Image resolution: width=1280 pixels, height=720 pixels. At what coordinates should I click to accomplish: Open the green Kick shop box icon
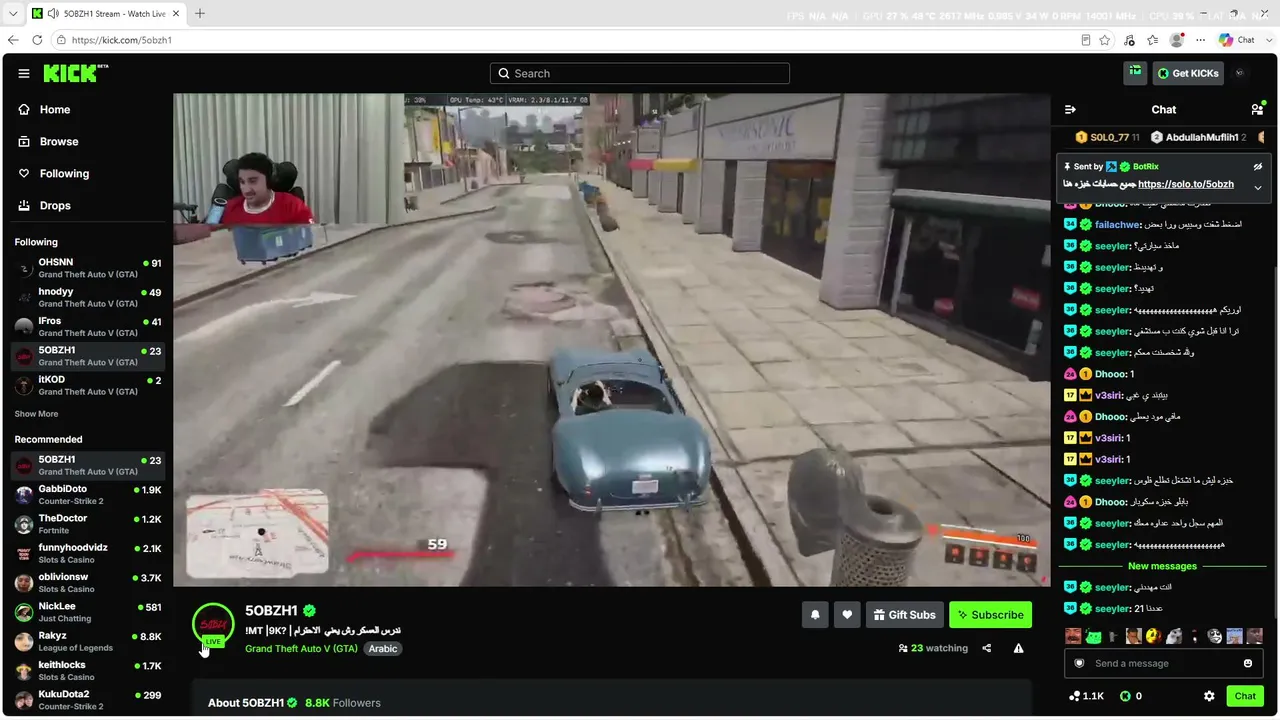[1135, 73]
